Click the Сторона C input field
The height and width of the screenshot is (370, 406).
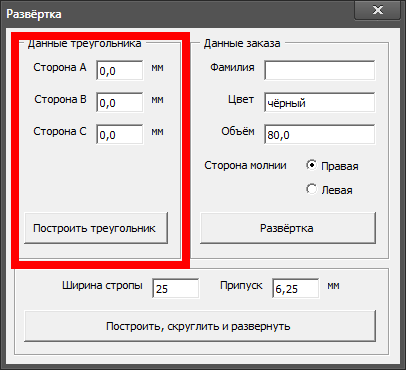pyautogui.click(x=120, y=134)
